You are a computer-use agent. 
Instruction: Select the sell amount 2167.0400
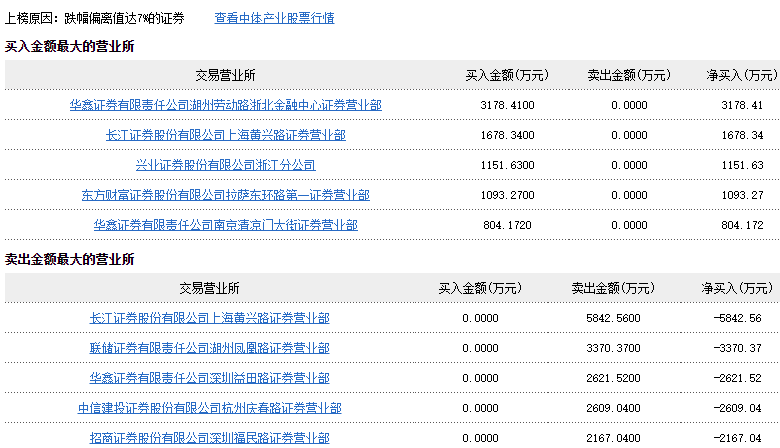pyautogui.click(x=613, y=438)
